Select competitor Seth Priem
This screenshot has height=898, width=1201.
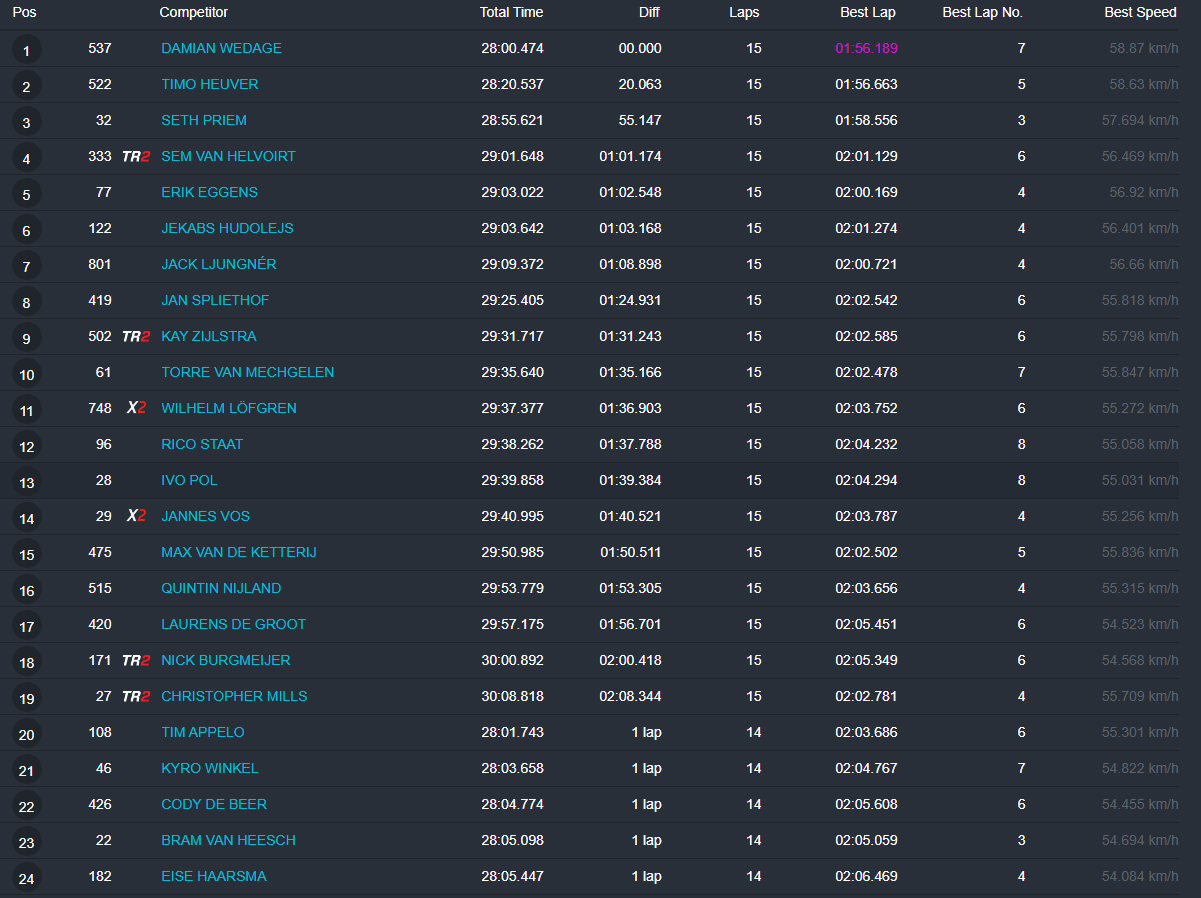[x=203, y=120]
